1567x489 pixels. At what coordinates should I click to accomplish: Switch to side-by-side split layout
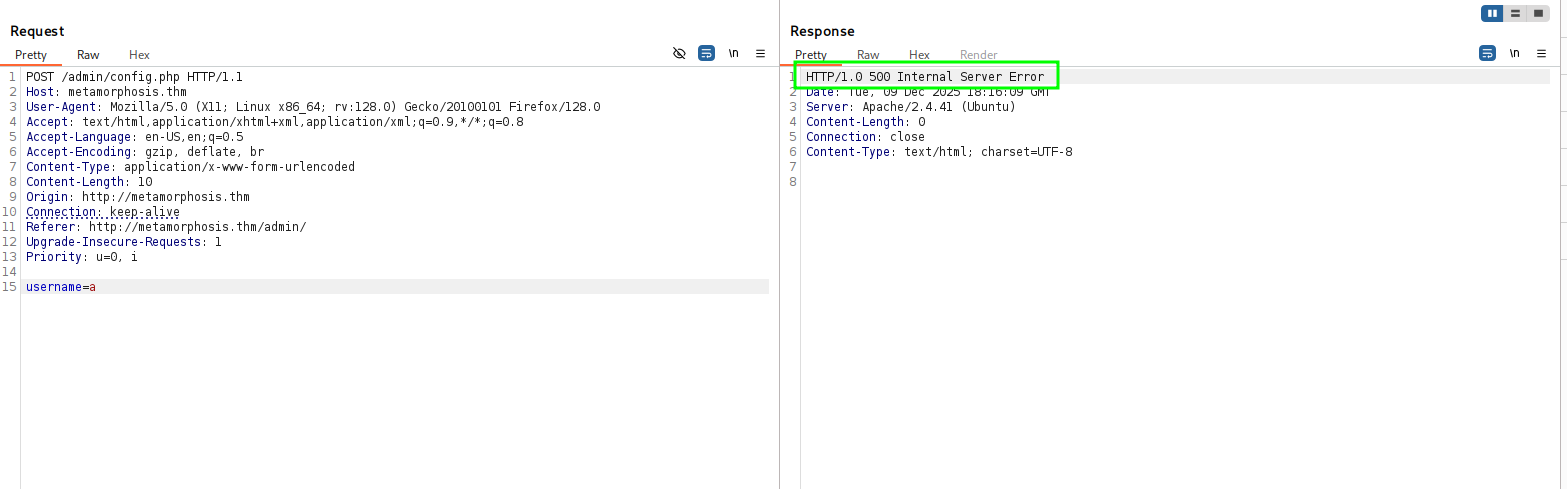[x=1493, y=13]
